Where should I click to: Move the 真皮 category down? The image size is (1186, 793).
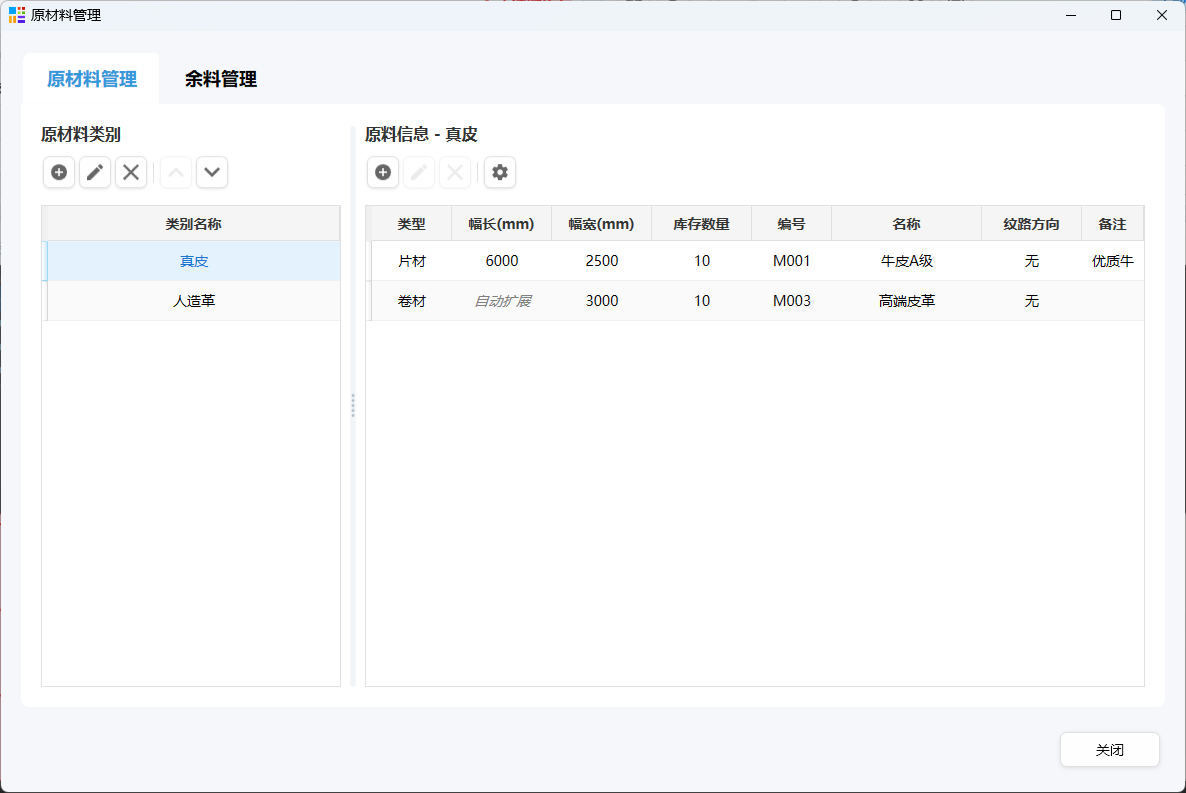pos(211,172)
